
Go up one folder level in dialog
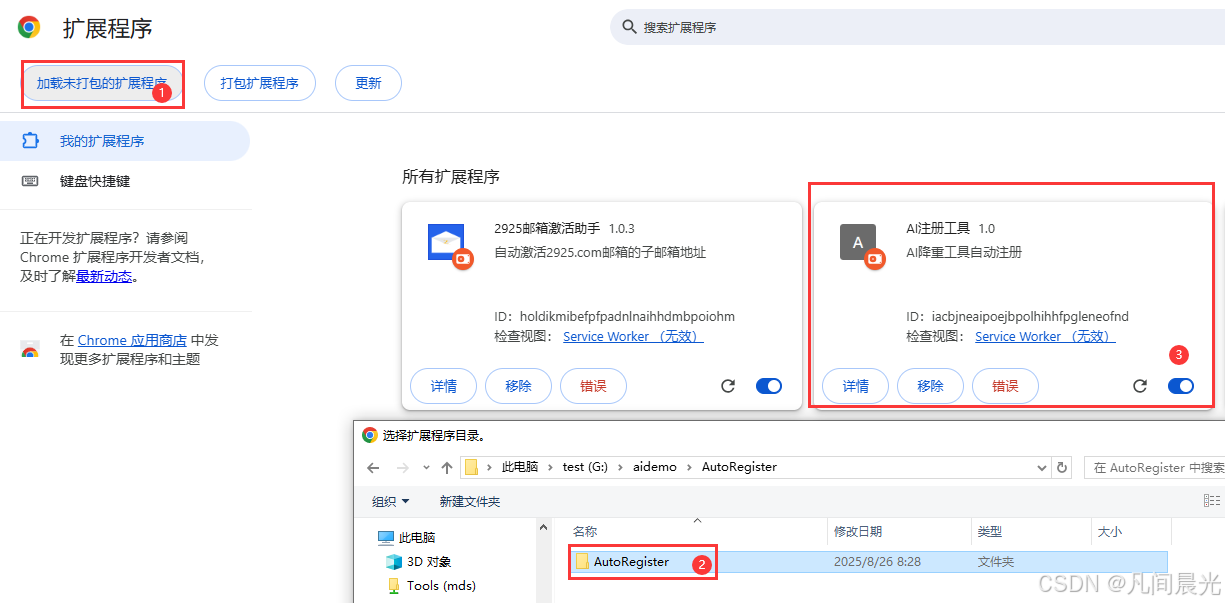447,467
